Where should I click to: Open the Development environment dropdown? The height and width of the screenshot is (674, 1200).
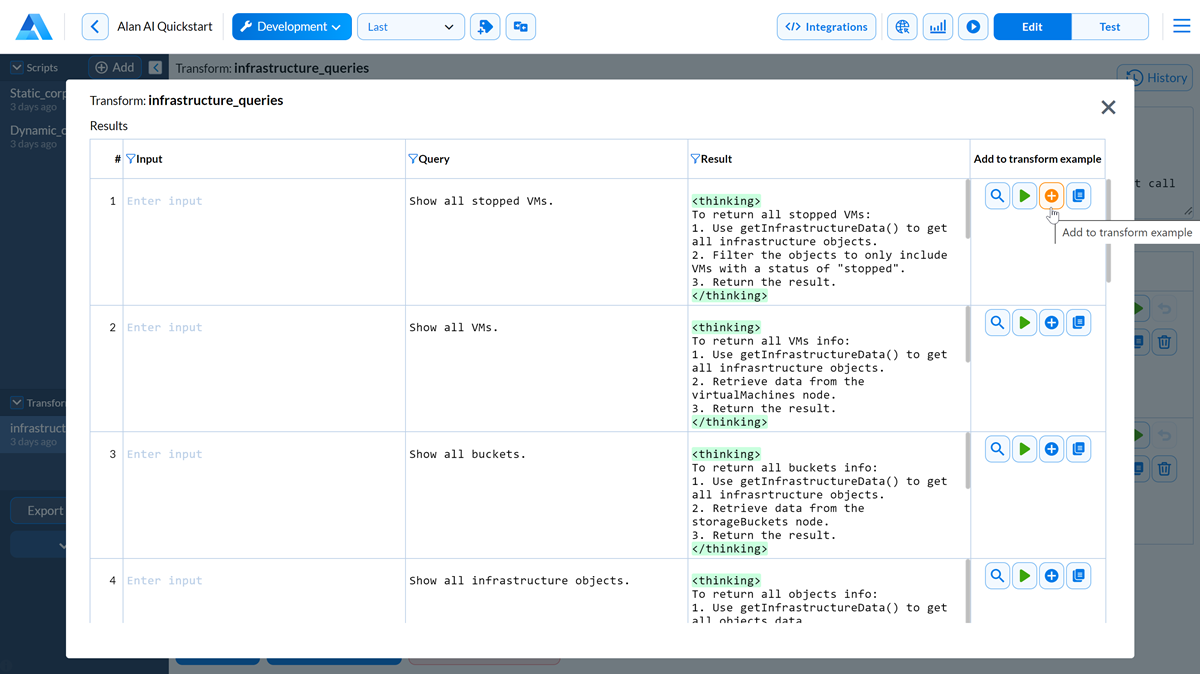point(292,27)
